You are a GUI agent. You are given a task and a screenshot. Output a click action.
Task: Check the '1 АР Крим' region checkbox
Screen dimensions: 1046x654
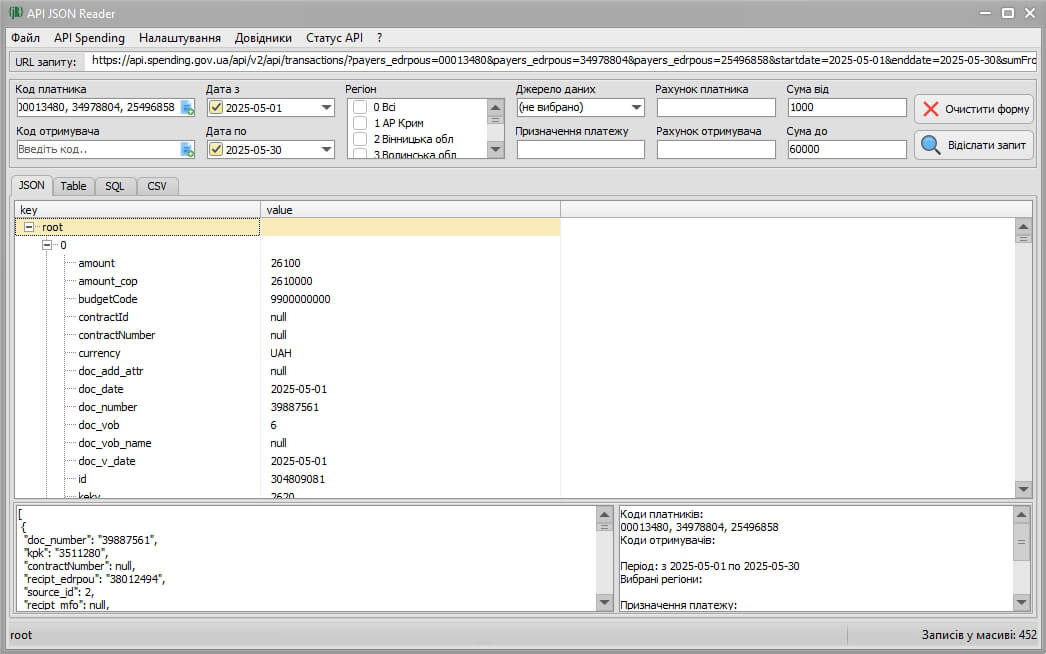click(x=360, y=123)
